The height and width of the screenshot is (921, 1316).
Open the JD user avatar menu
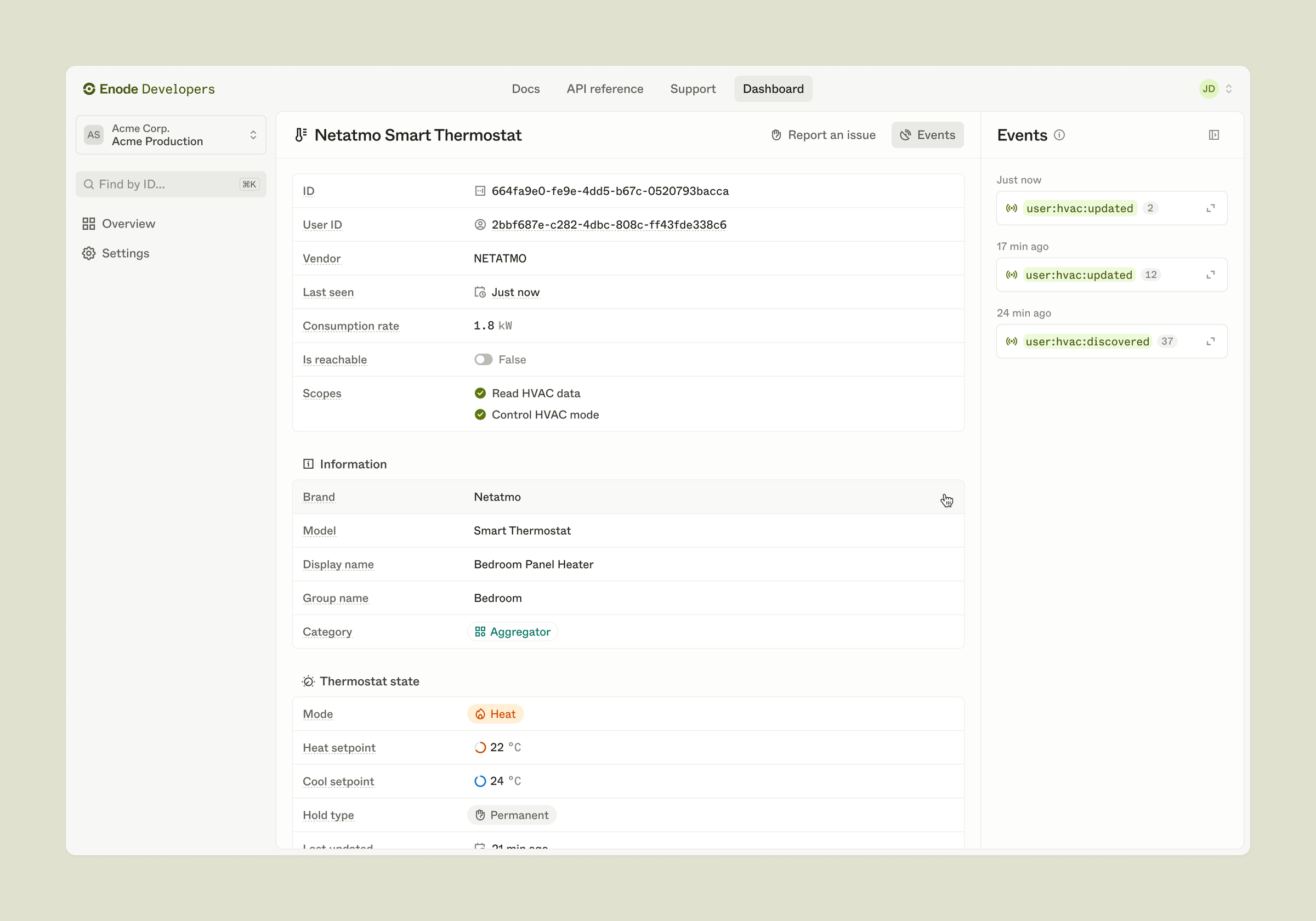point(1208,89)
